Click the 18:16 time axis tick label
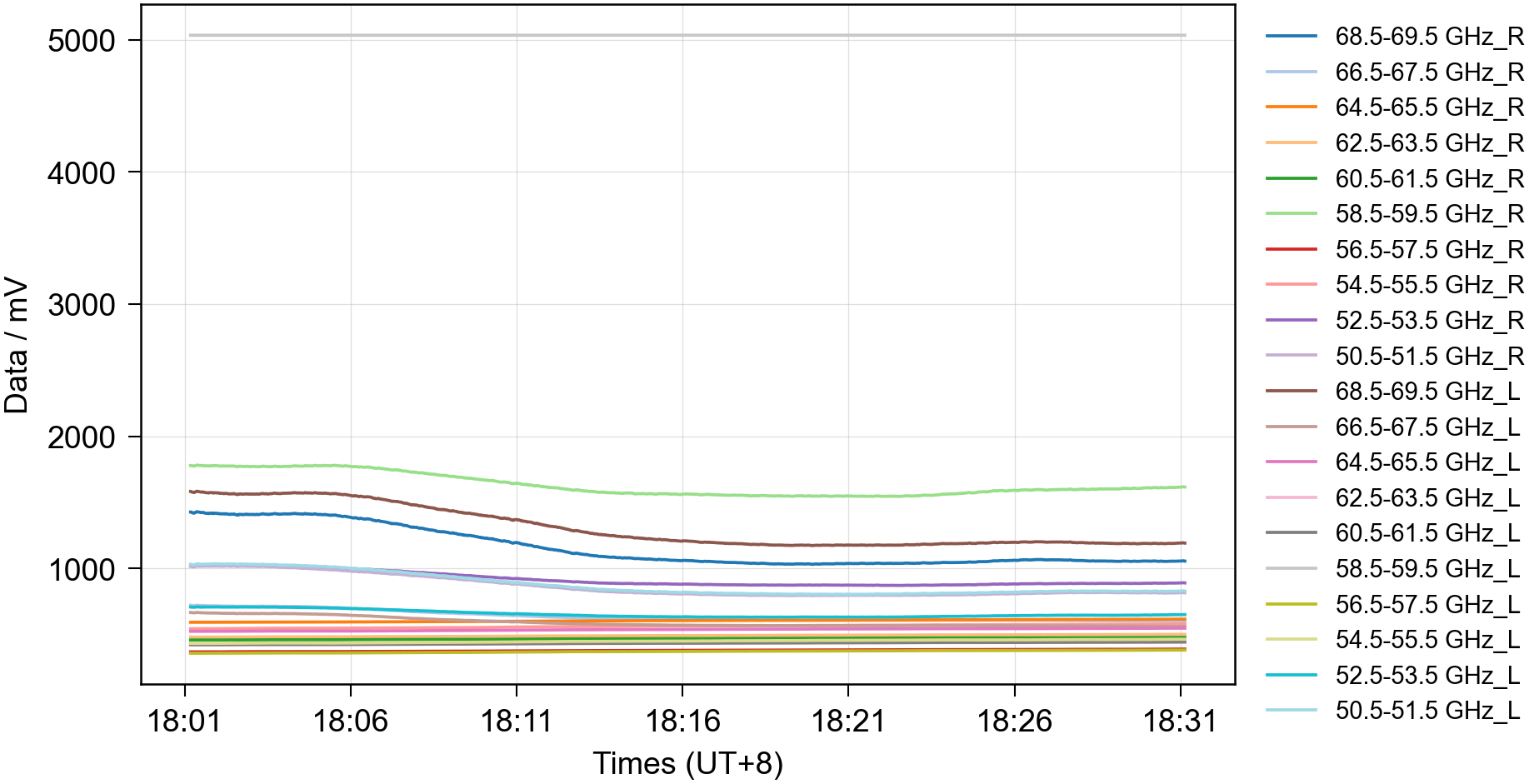 (682, 721)
